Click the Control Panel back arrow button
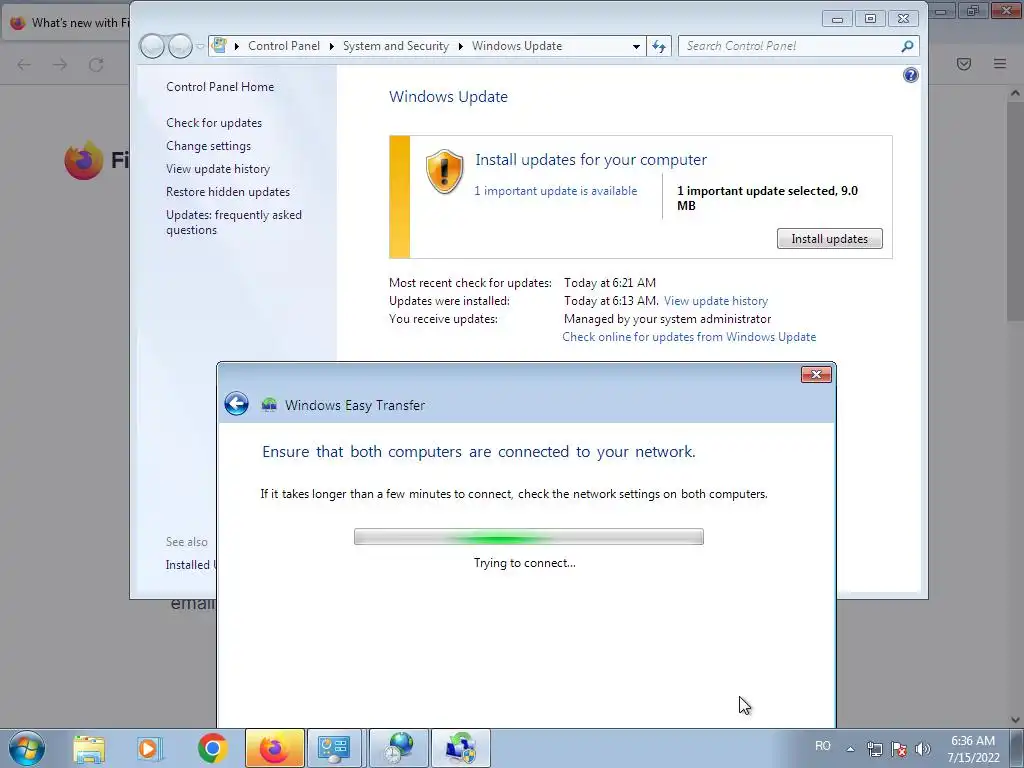1024x768 pixels. pos(152,46)
